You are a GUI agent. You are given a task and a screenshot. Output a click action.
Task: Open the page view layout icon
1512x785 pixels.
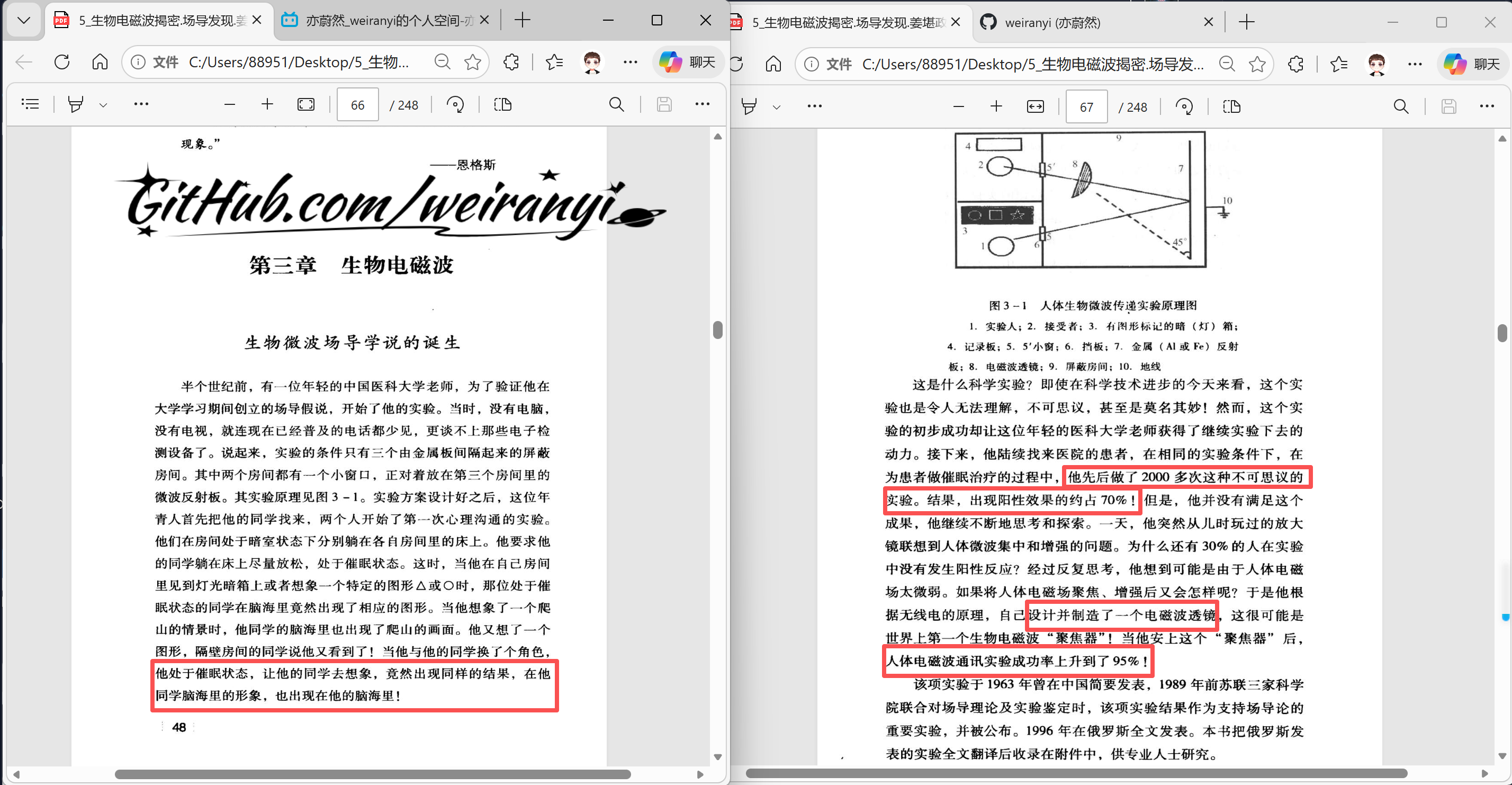(502, 104)
